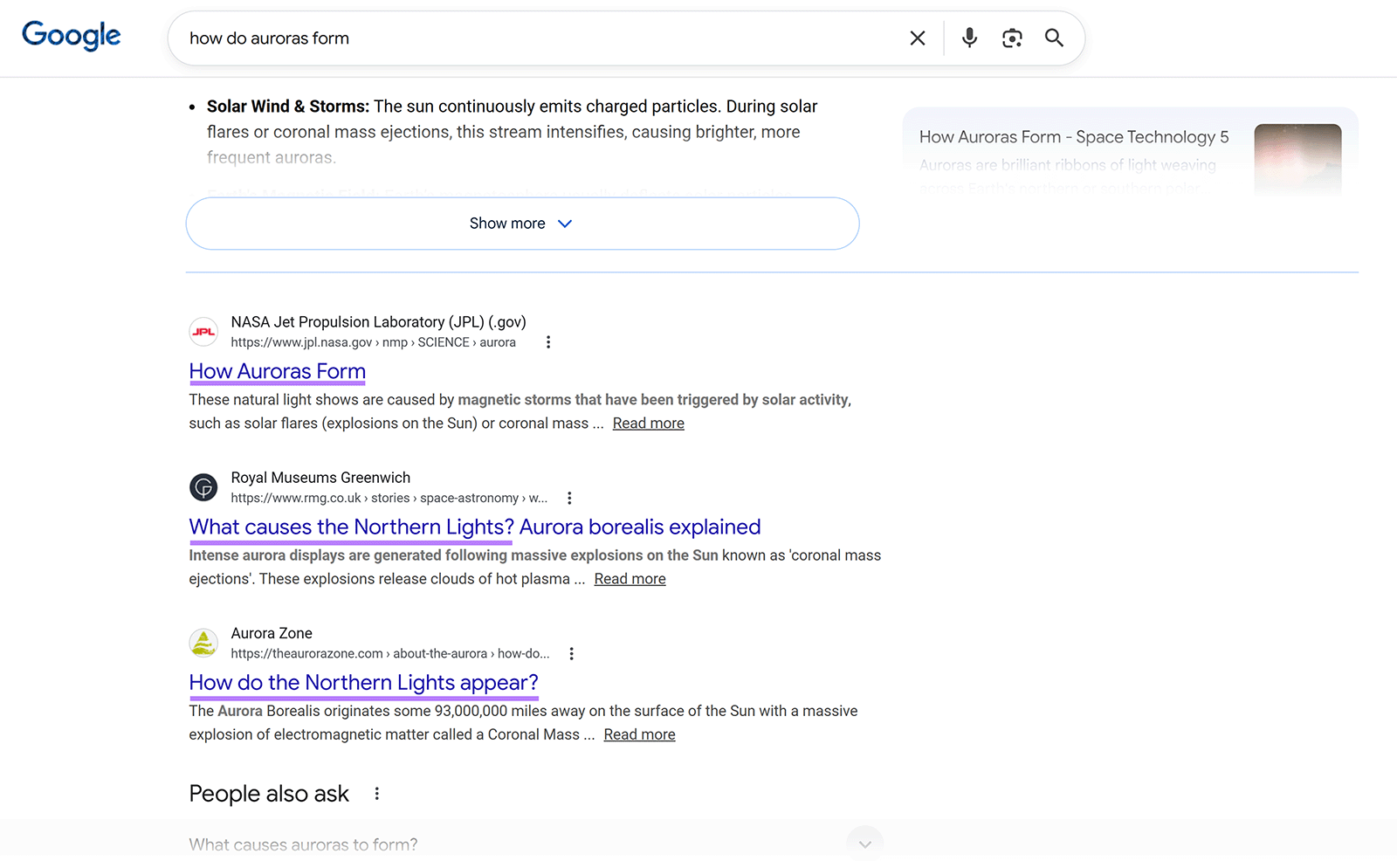Click the search magnifier icon
1397x868 pixels.
tap(1054, 38)
